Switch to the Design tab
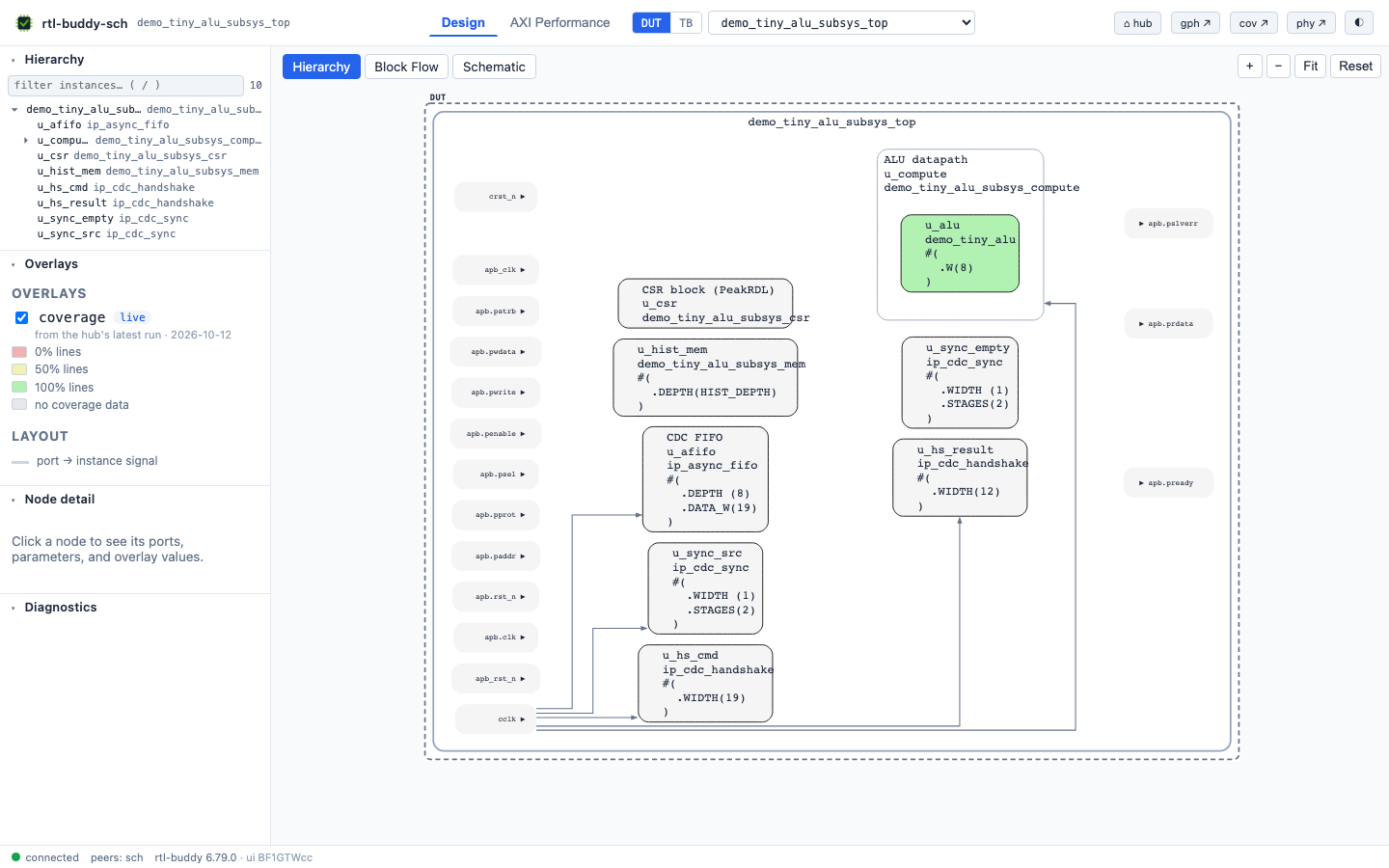The height and width of the screenshot is (868, 1389). 463,23
